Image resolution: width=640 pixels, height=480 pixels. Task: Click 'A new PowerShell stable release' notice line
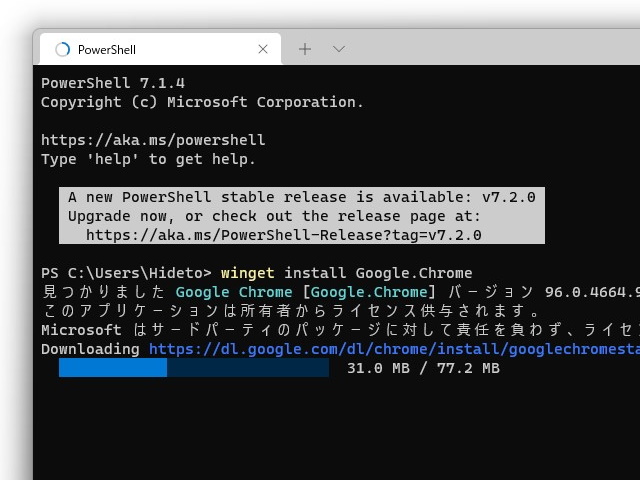[x=302, y=197]
